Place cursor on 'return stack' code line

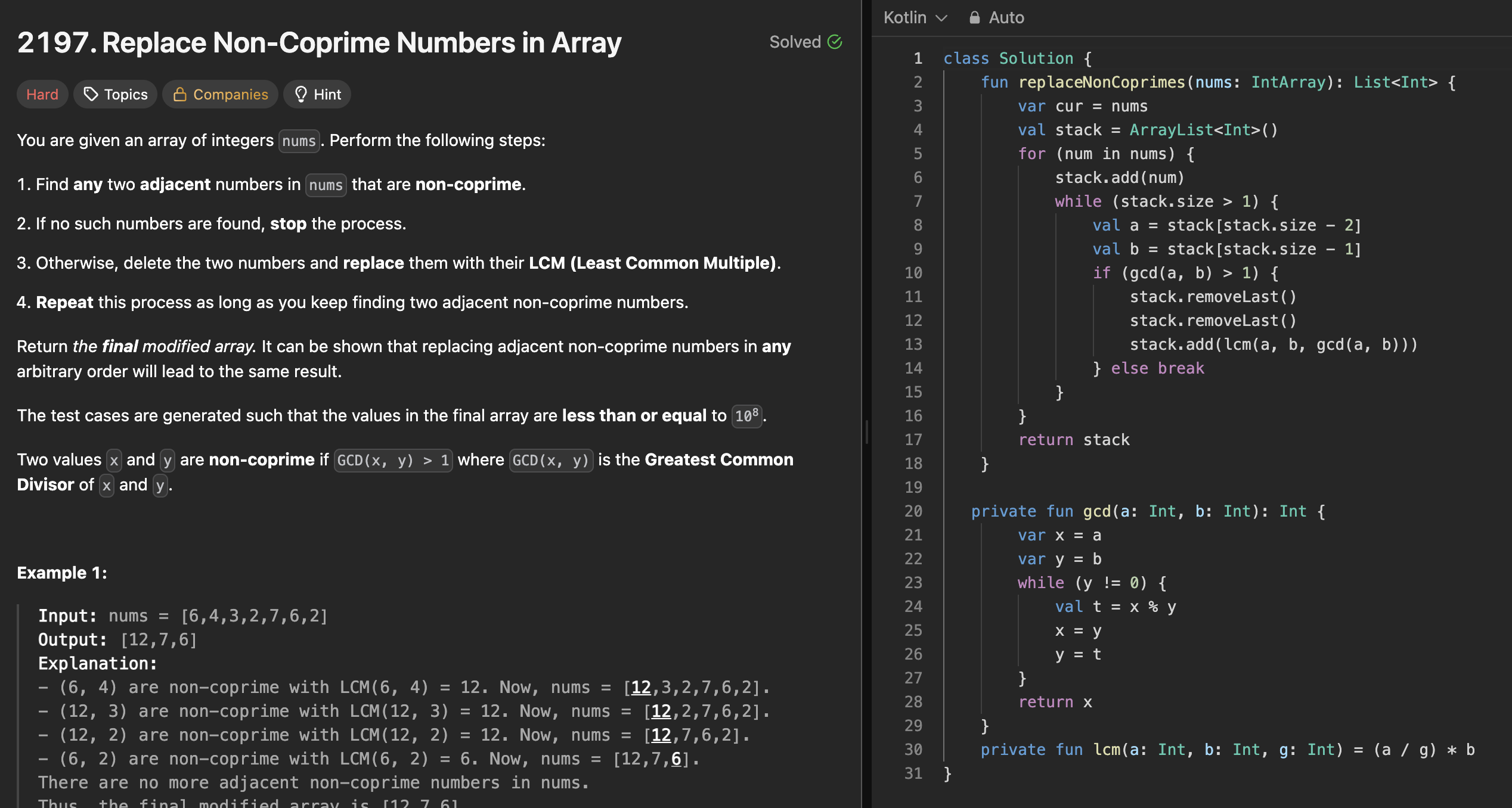click(1073, 440)
